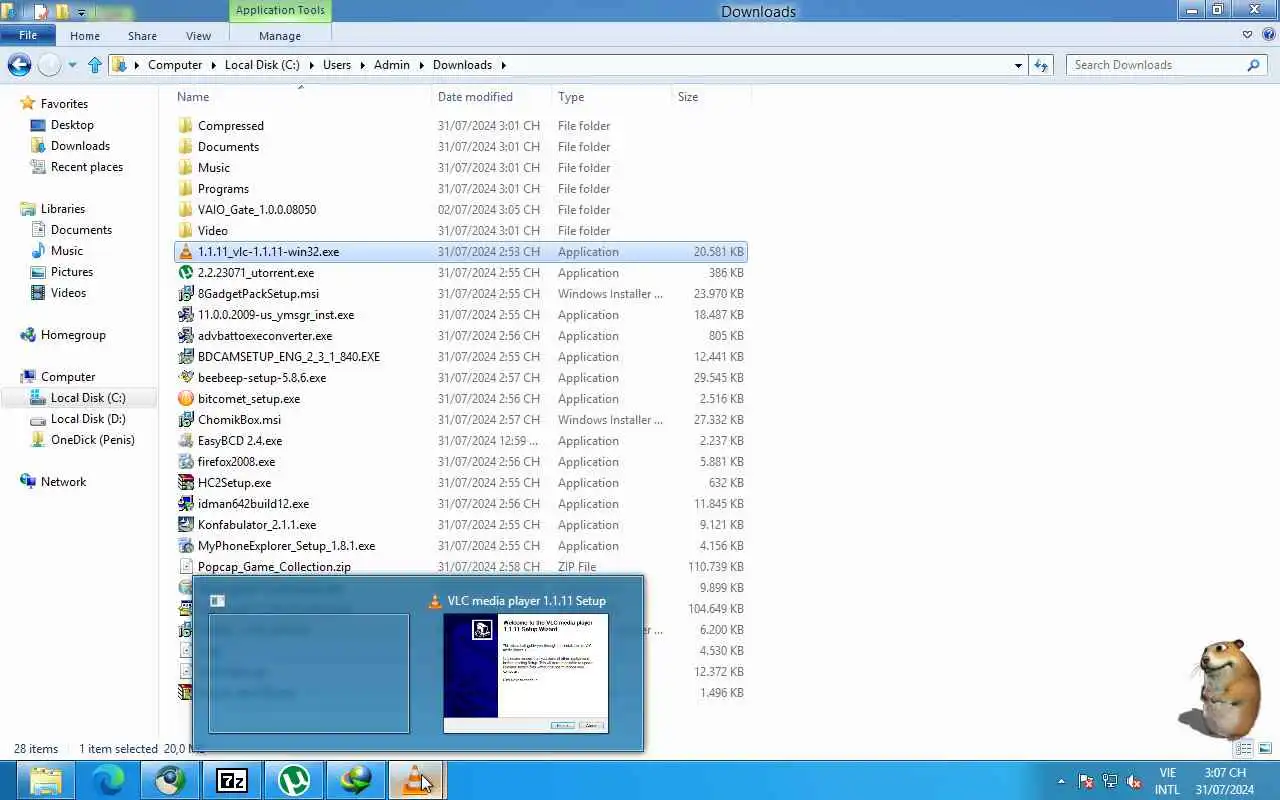Select the bitcomet_setup.exe orange icon

coord(185,399)
